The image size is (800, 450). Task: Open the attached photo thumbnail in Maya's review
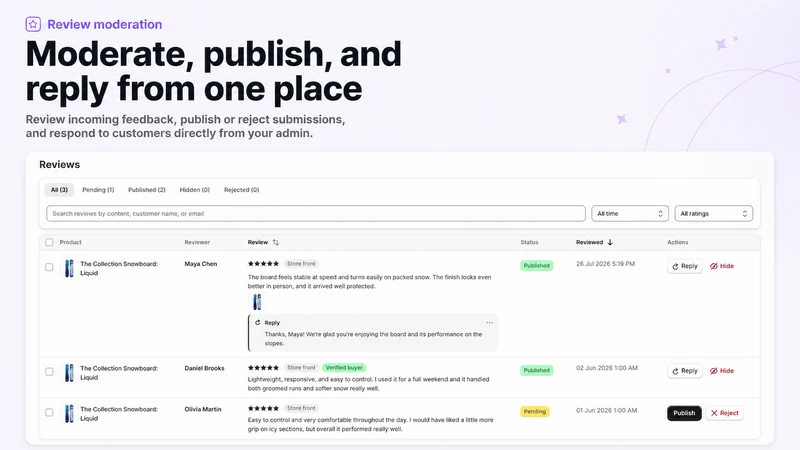(x=257, y=302)
